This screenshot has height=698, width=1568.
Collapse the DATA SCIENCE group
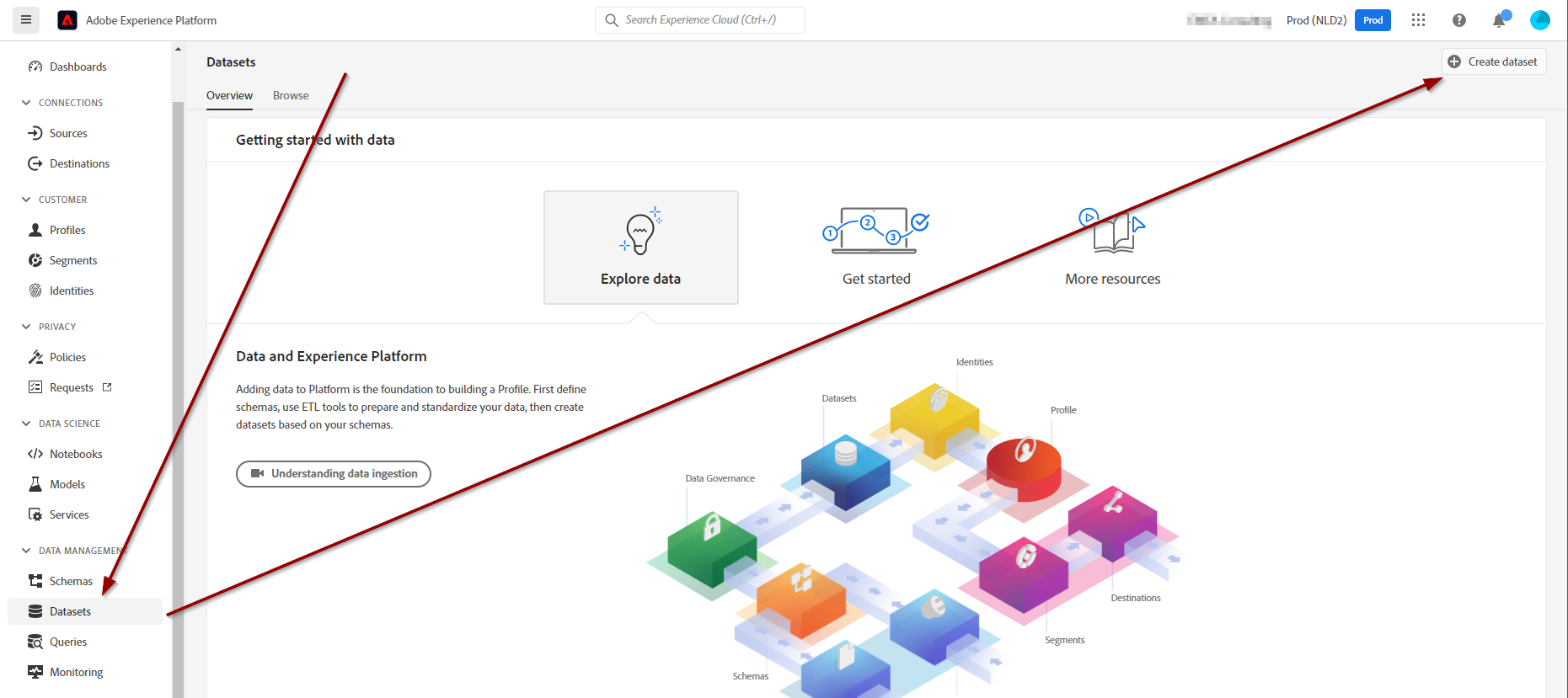tap(26, 424)
